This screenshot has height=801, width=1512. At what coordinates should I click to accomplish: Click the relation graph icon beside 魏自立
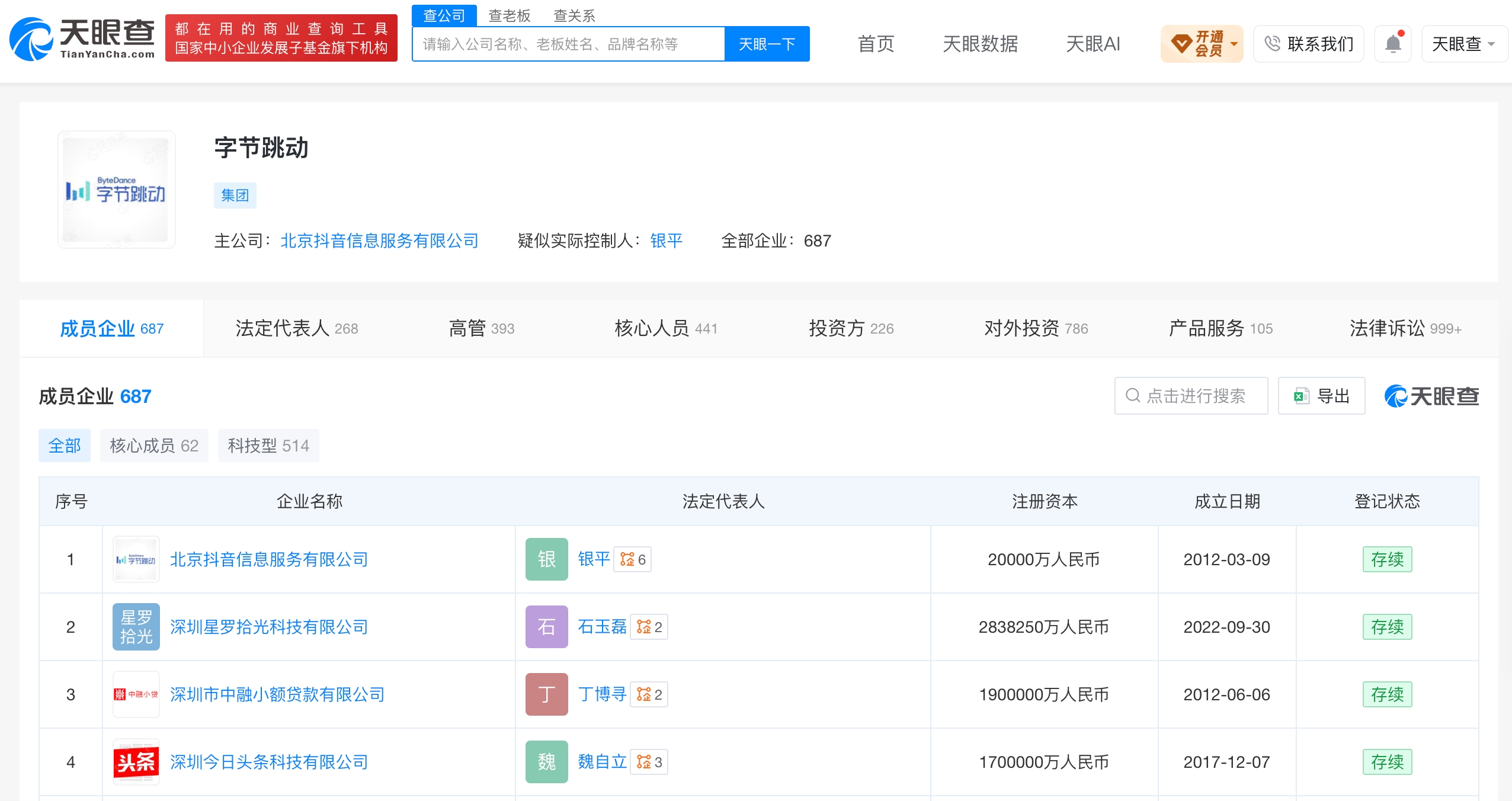point(643,762)
